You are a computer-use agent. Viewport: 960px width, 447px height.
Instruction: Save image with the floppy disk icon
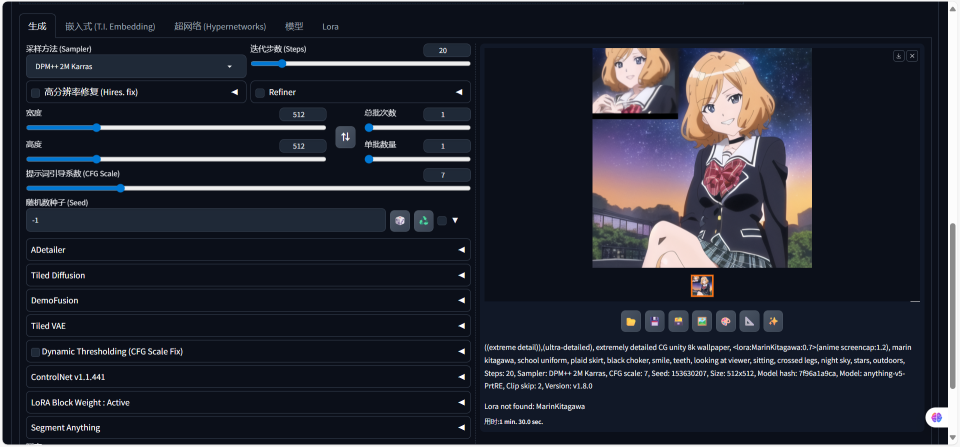(654, 321)
